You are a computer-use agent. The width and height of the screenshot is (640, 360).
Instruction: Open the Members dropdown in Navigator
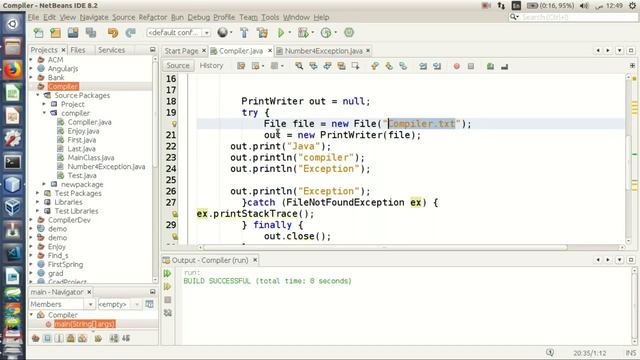(x=62, y=304)
